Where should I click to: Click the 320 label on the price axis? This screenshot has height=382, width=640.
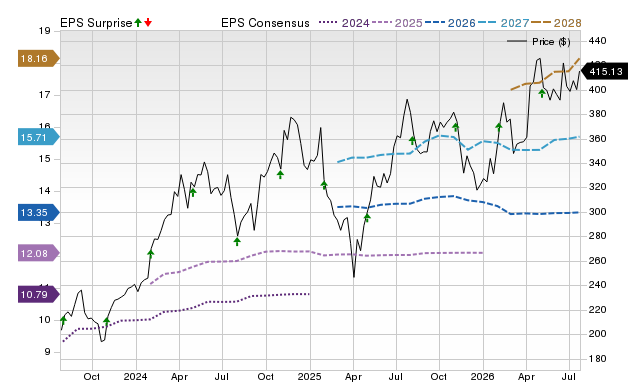[598, 187]
